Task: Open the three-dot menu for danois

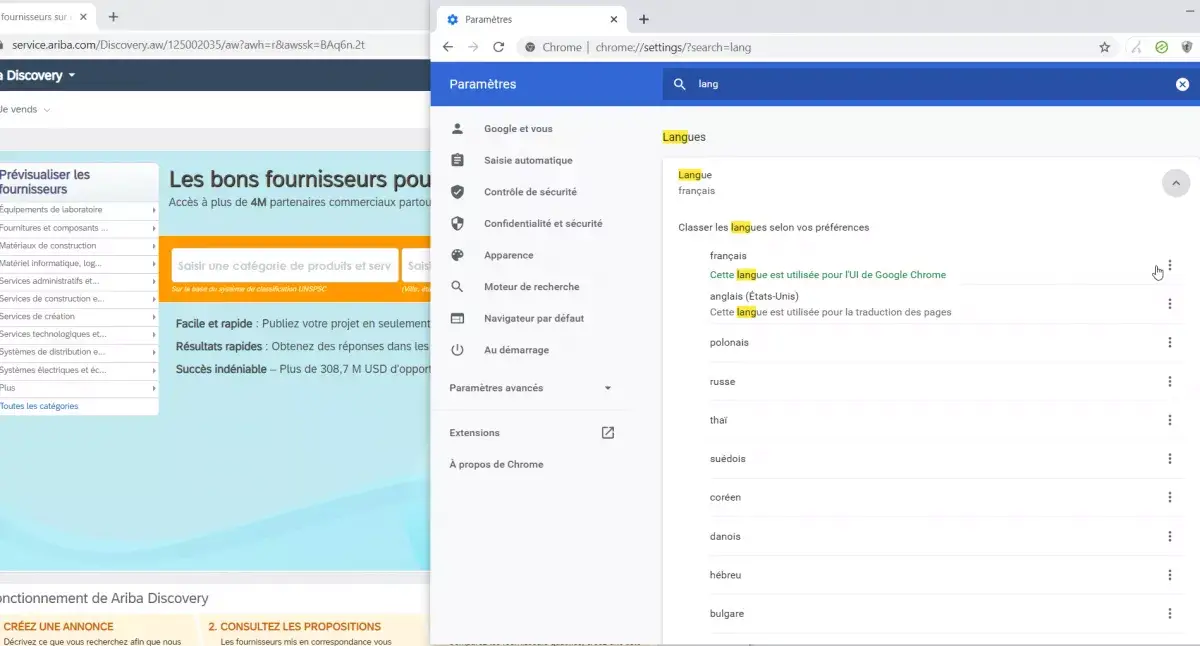Action: [x=1170, y=537]
